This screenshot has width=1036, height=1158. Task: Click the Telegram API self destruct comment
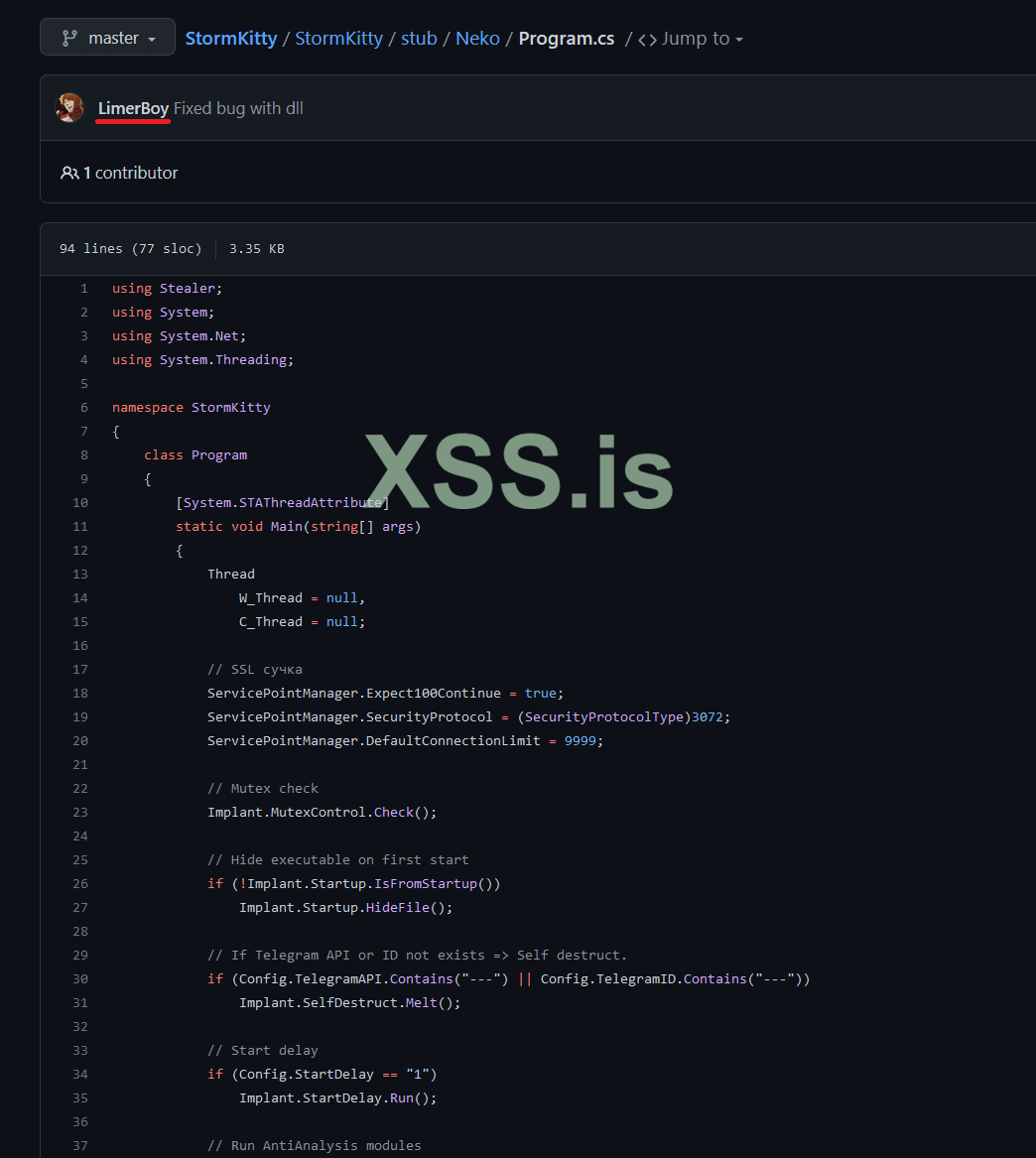point(417,956)
